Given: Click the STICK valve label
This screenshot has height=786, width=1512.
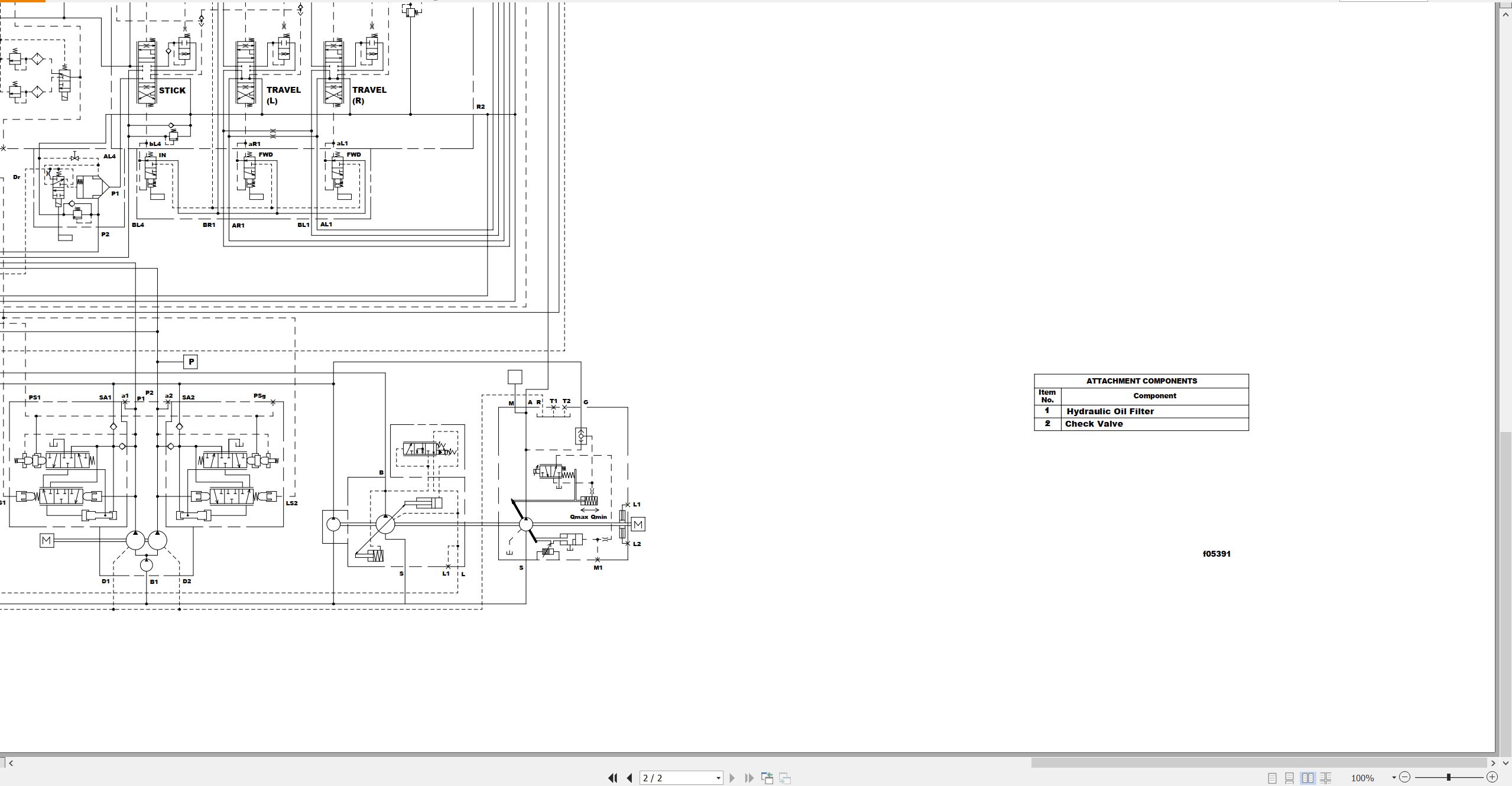Looking at the screenshot, I should click(x=172, y=90).
